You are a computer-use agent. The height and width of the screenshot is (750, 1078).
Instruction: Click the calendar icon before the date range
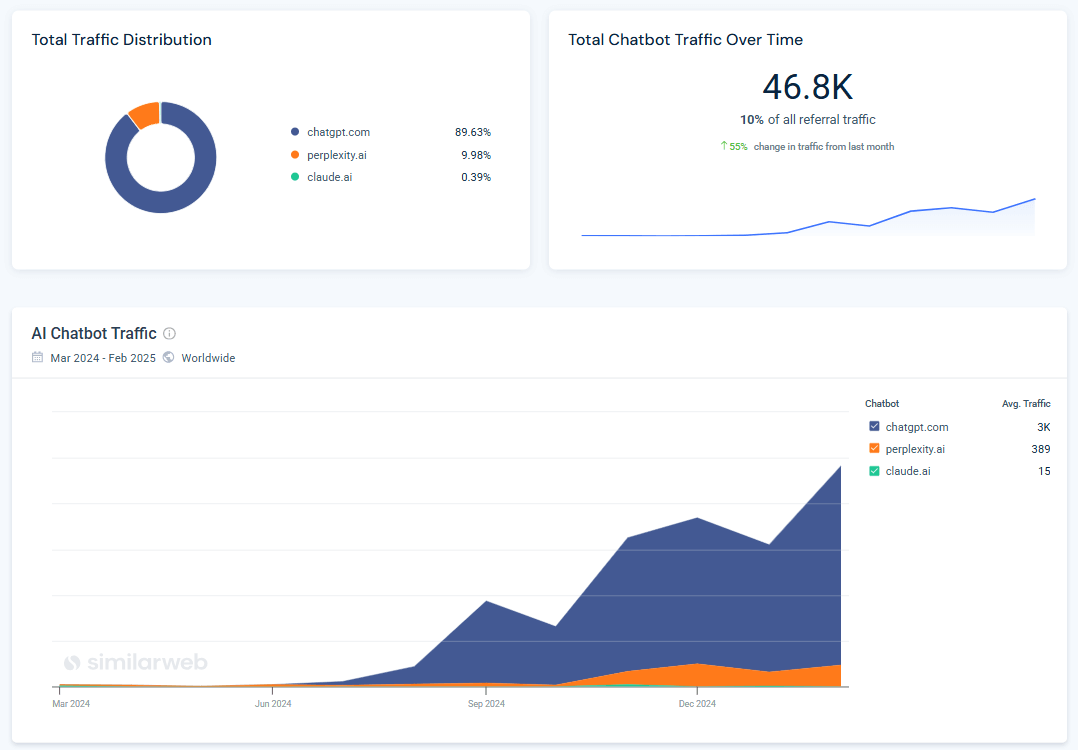click(35, 357)
